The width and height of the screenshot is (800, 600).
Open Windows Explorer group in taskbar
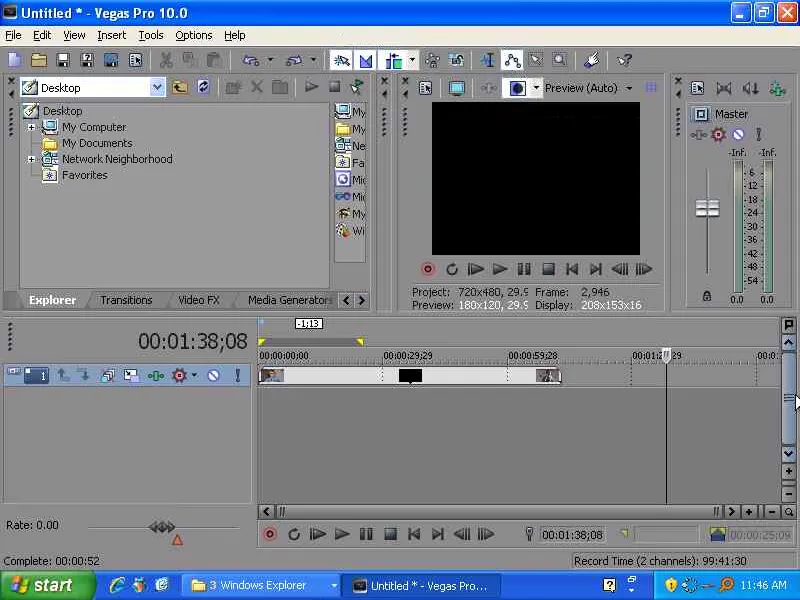262,585
